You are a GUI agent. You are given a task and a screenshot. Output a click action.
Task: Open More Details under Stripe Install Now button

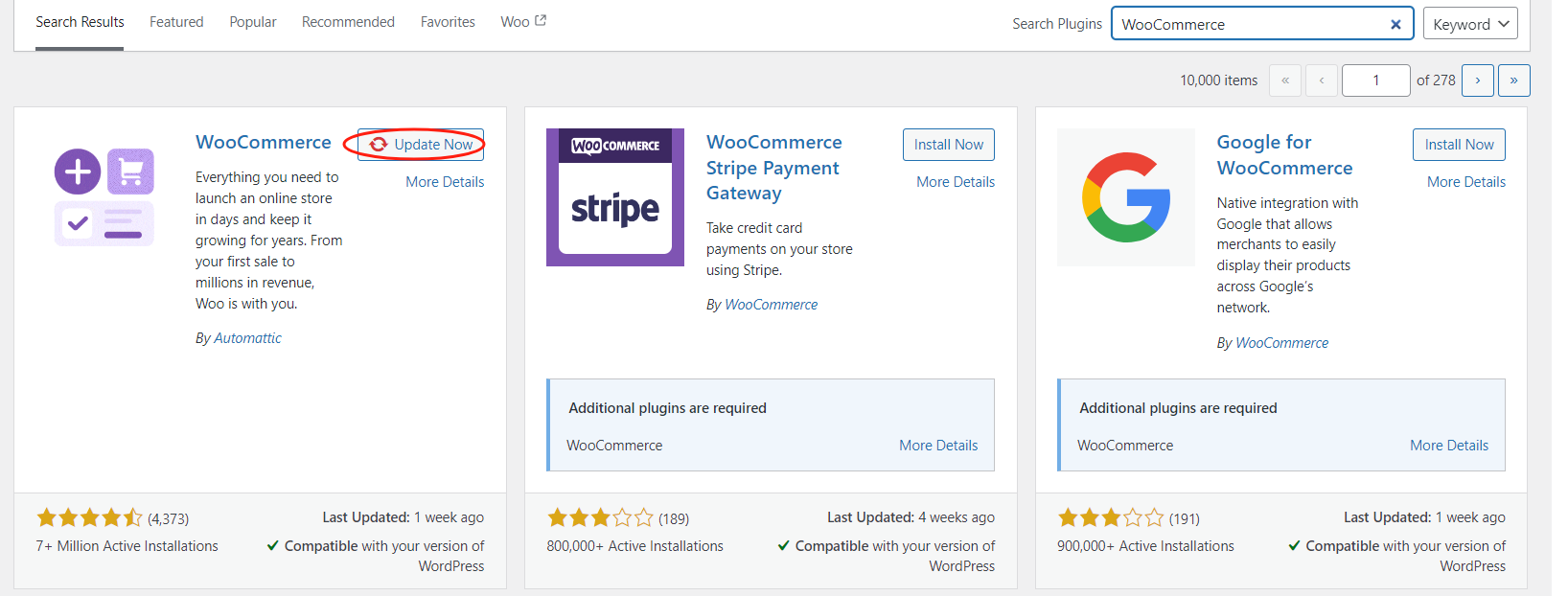[956, 182]
